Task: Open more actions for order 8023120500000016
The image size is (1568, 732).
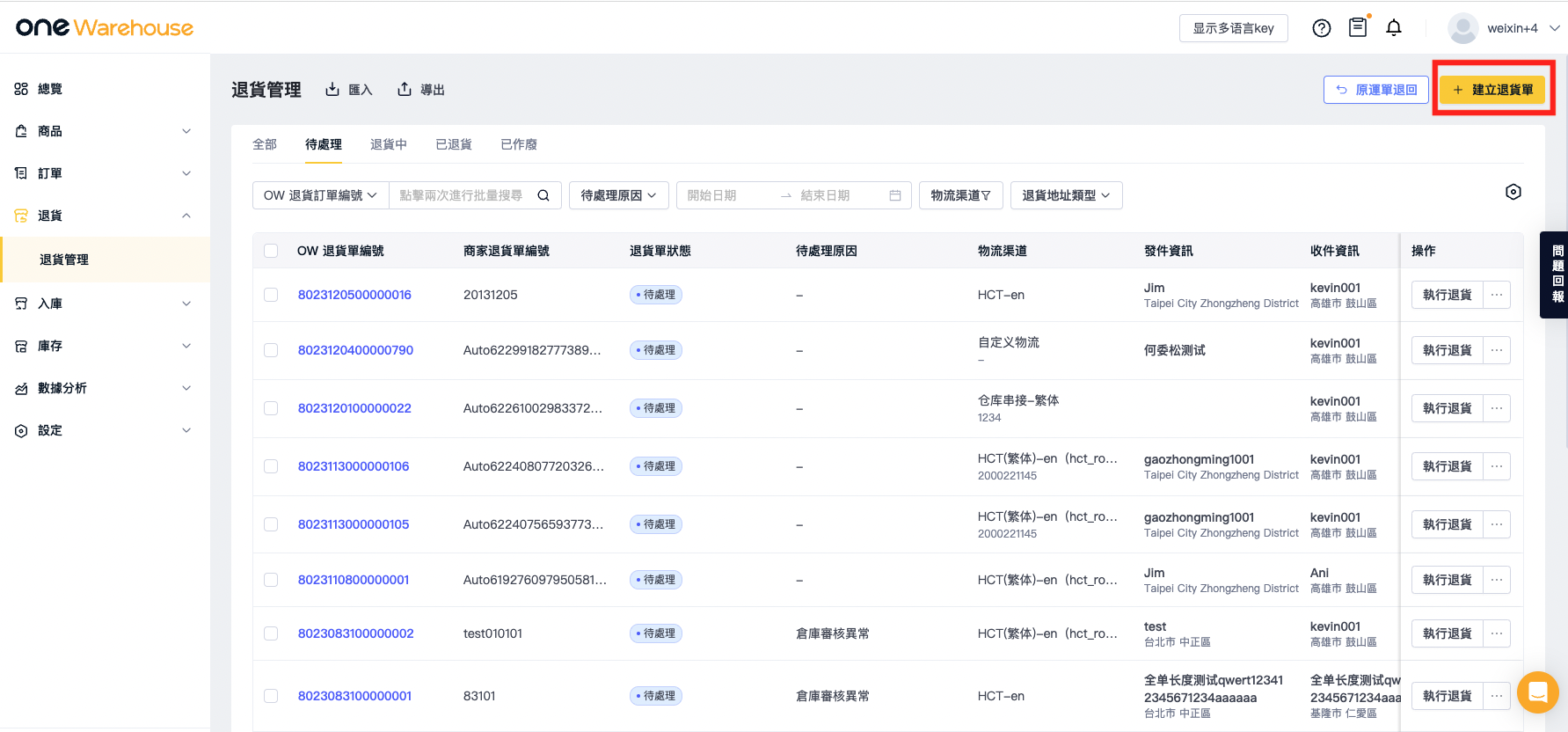Action: (1497, 295)
